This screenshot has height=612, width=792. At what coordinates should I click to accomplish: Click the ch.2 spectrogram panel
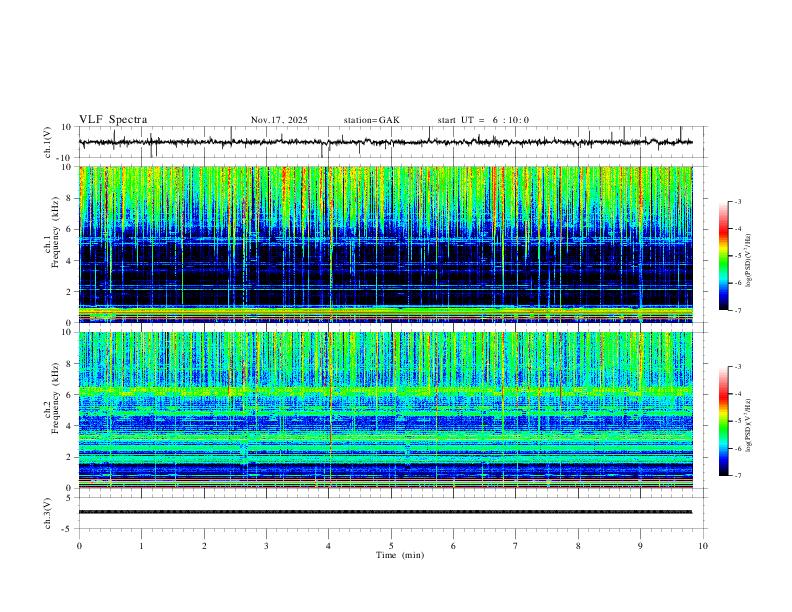[x=385, y=410]
